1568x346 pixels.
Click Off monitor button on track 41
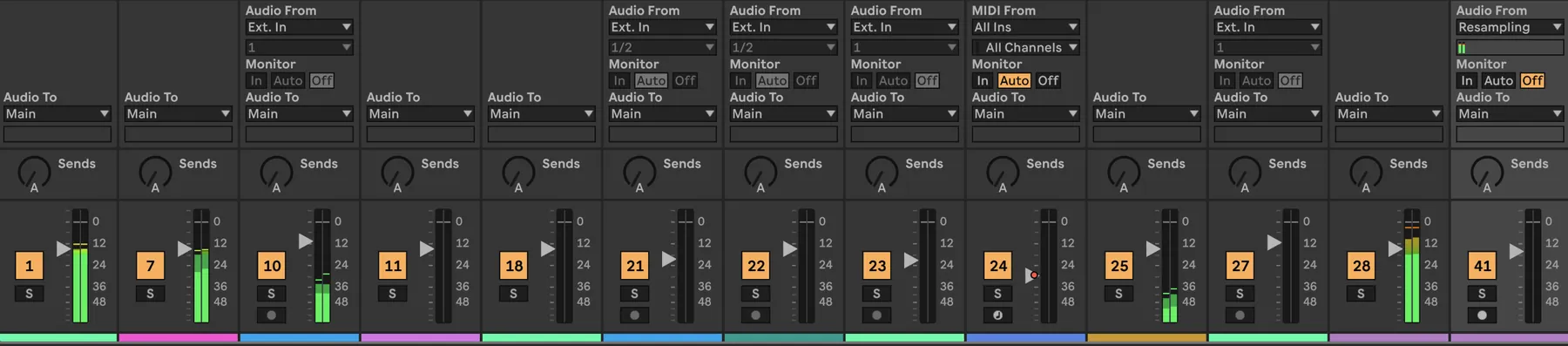tap(1532, 80)
